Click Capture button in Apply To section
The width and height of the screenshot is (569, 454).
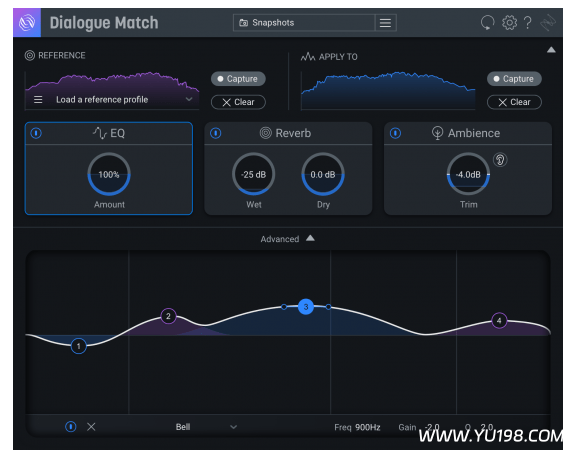pos(514,79)
